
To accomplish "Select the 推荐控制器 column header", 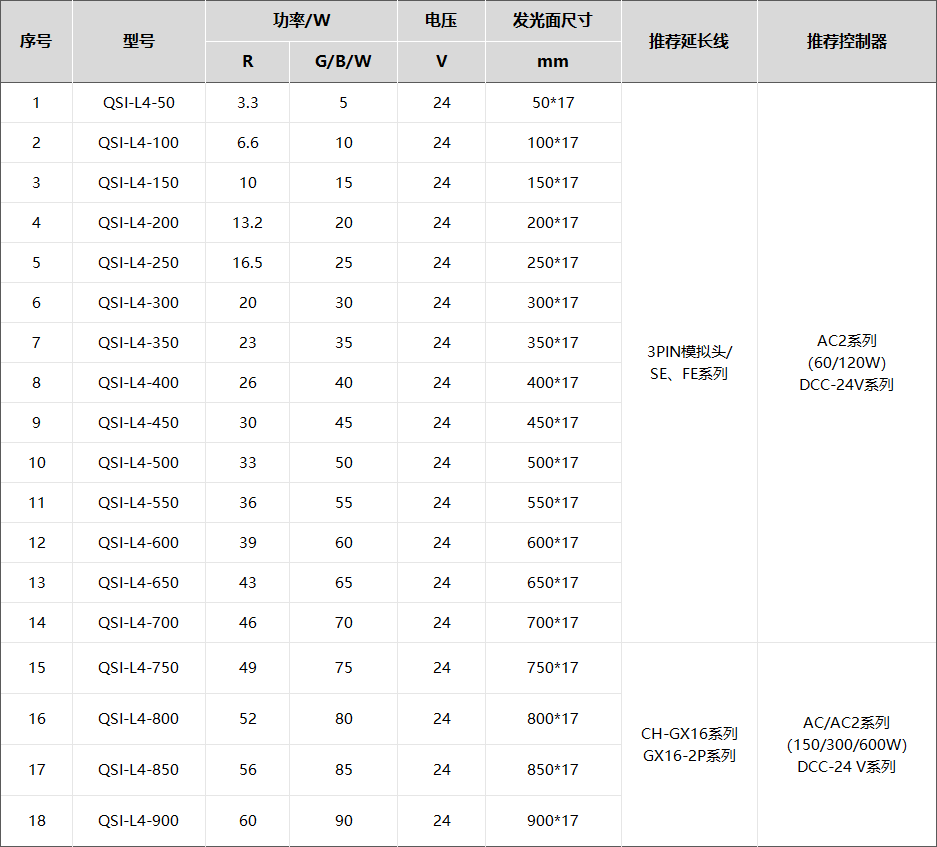I will pyautogui.click(x=847, y=41).
